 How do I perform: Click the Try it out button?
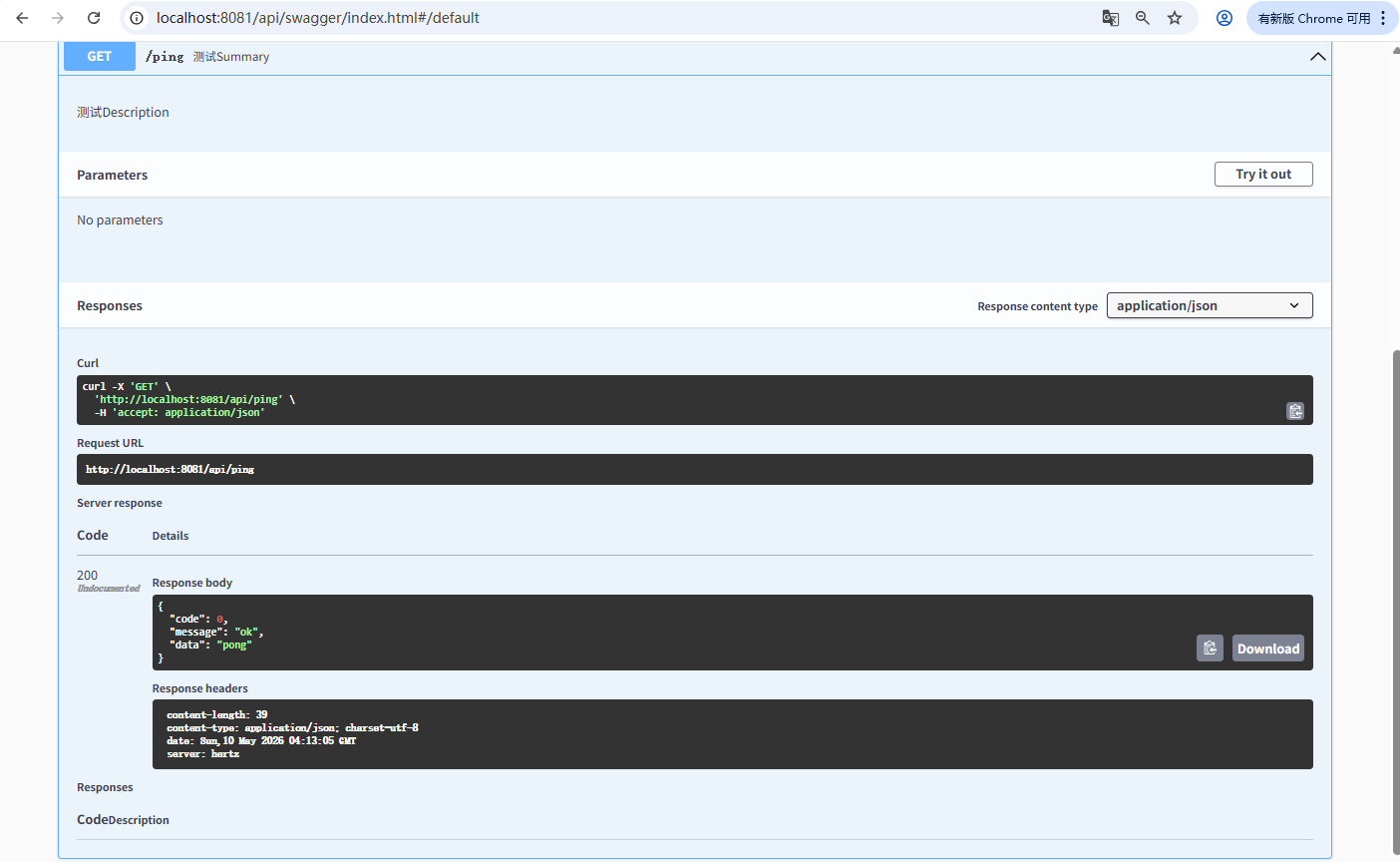(x=1263, y=174)
